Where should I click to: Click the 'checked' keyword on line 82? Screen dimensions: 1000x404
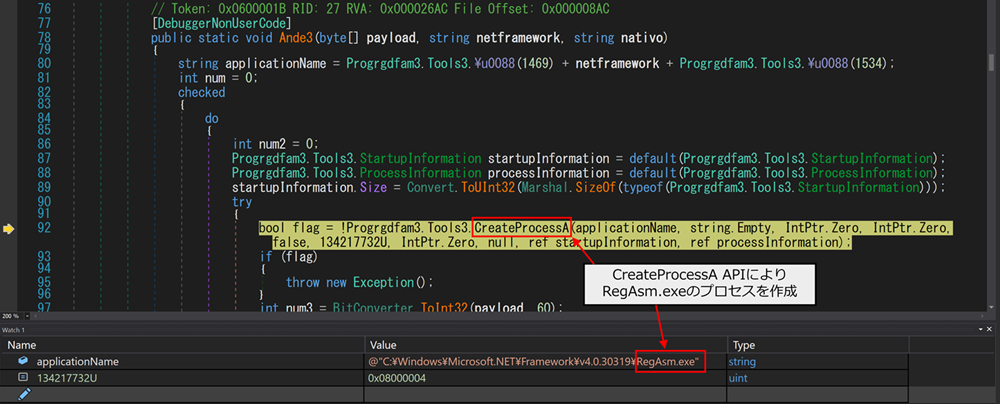click(202, 93)
